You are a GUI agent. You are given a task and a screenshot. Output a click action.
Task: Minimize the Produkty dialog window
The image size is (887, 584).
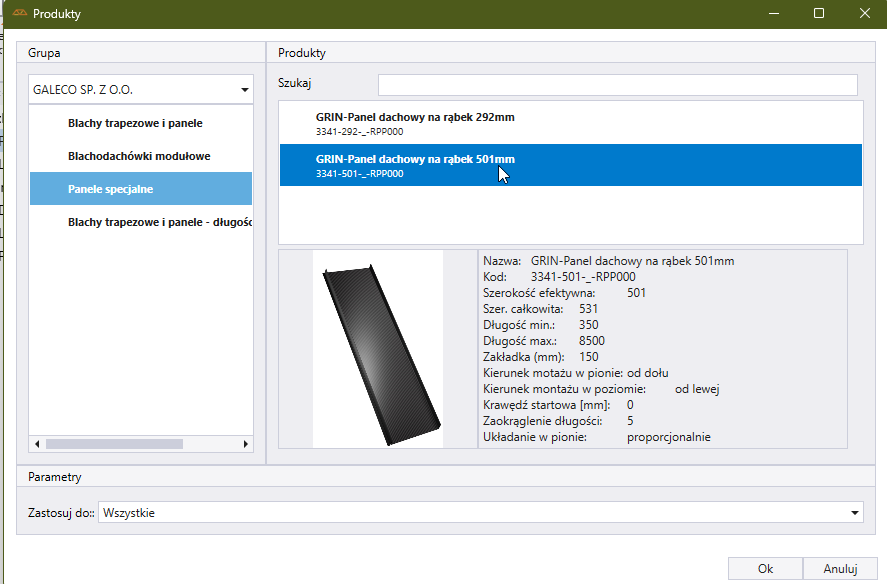[772, 14]
